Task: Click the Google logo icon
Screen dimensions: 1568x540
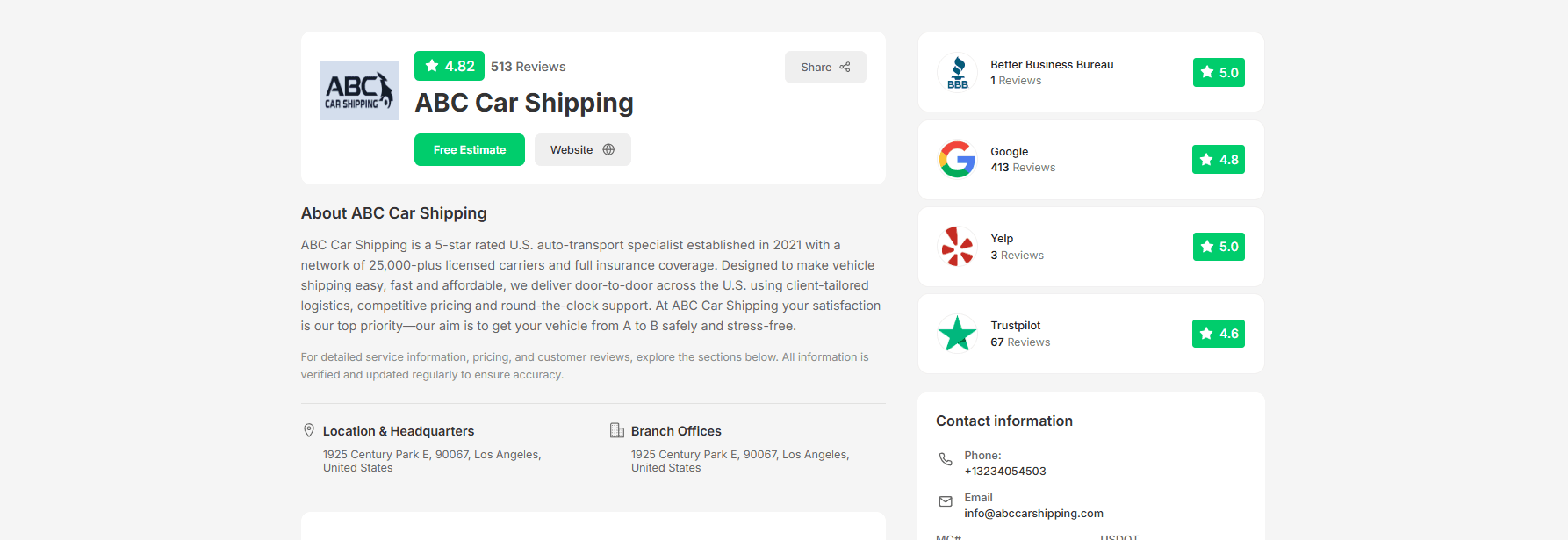Action: pyautogui.click(x=958, y=160)
